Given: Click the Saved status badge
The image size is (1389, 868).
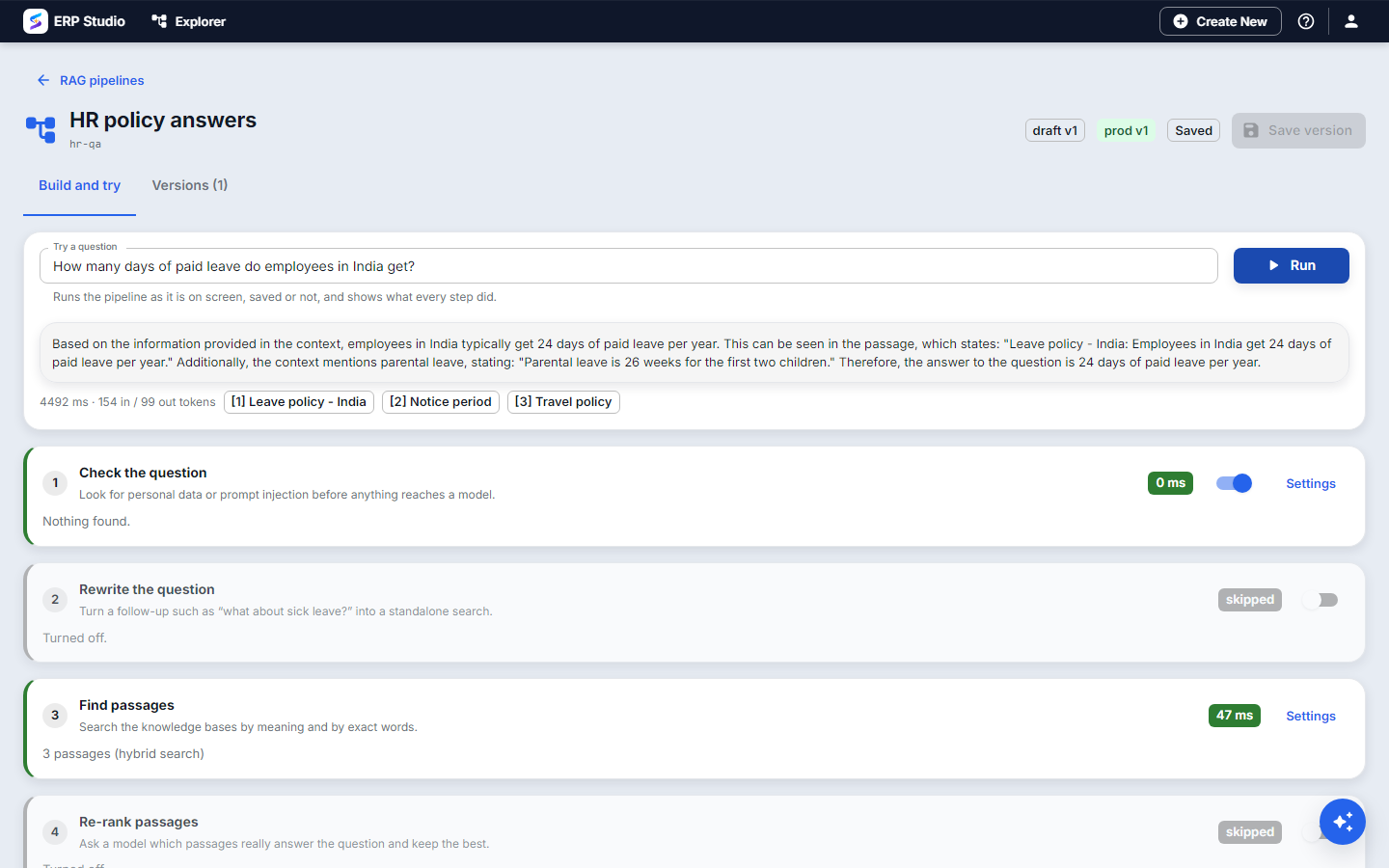Looking at the screenshot, I should (x=1194, y=130).
